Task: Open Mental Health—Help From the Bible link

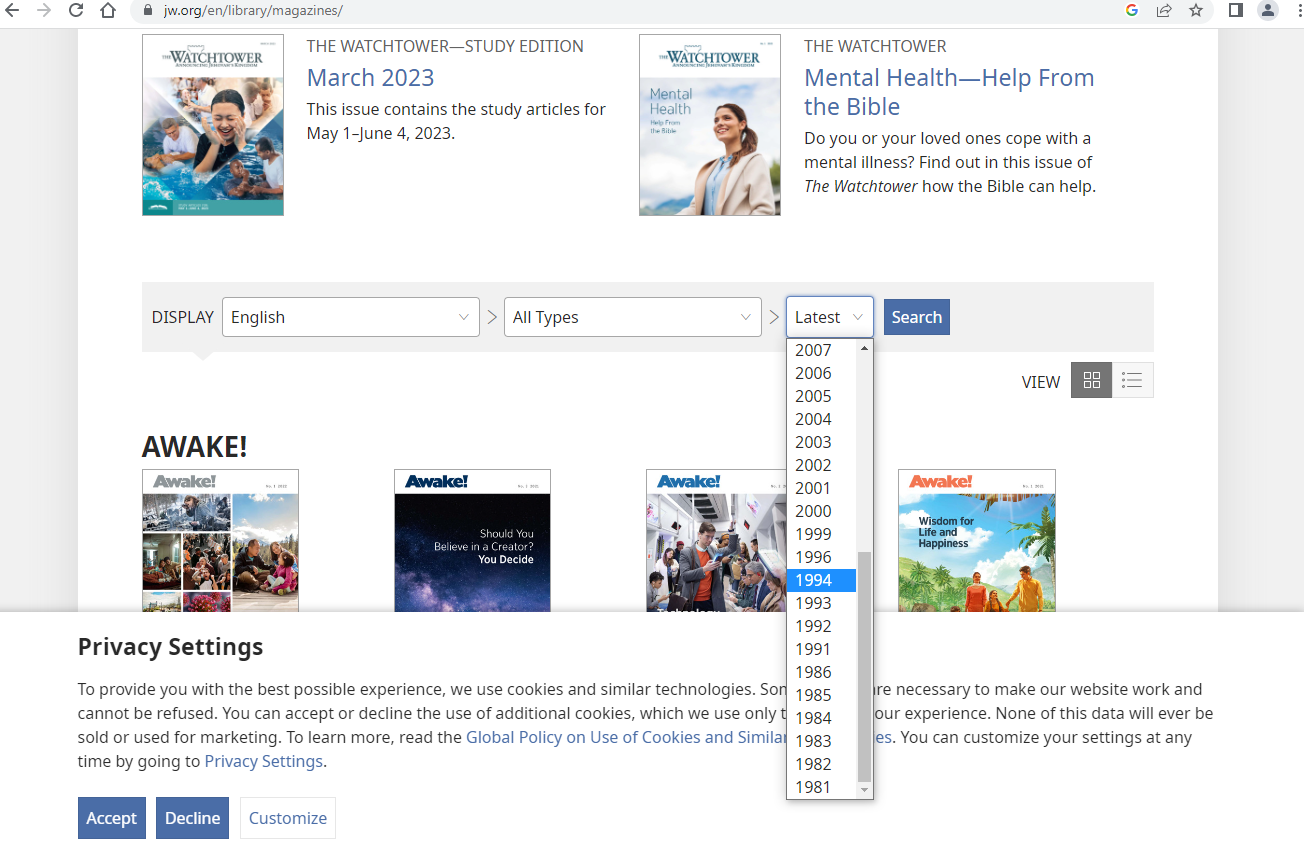Action: click(949, 92)
